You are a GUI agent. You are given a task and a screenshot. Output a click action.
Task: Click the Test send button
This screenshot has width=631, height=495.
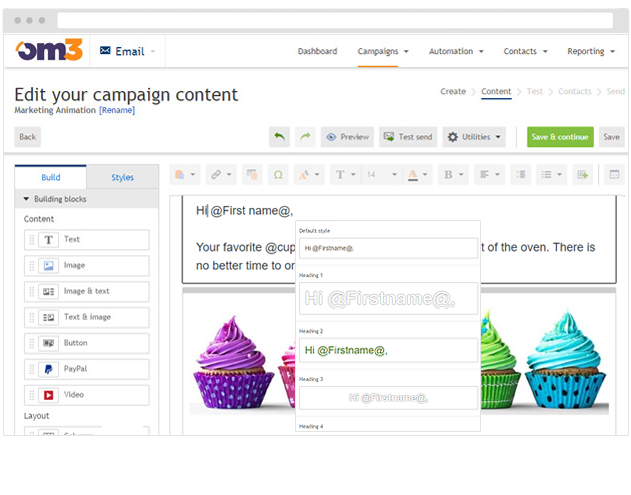(408, 137)
